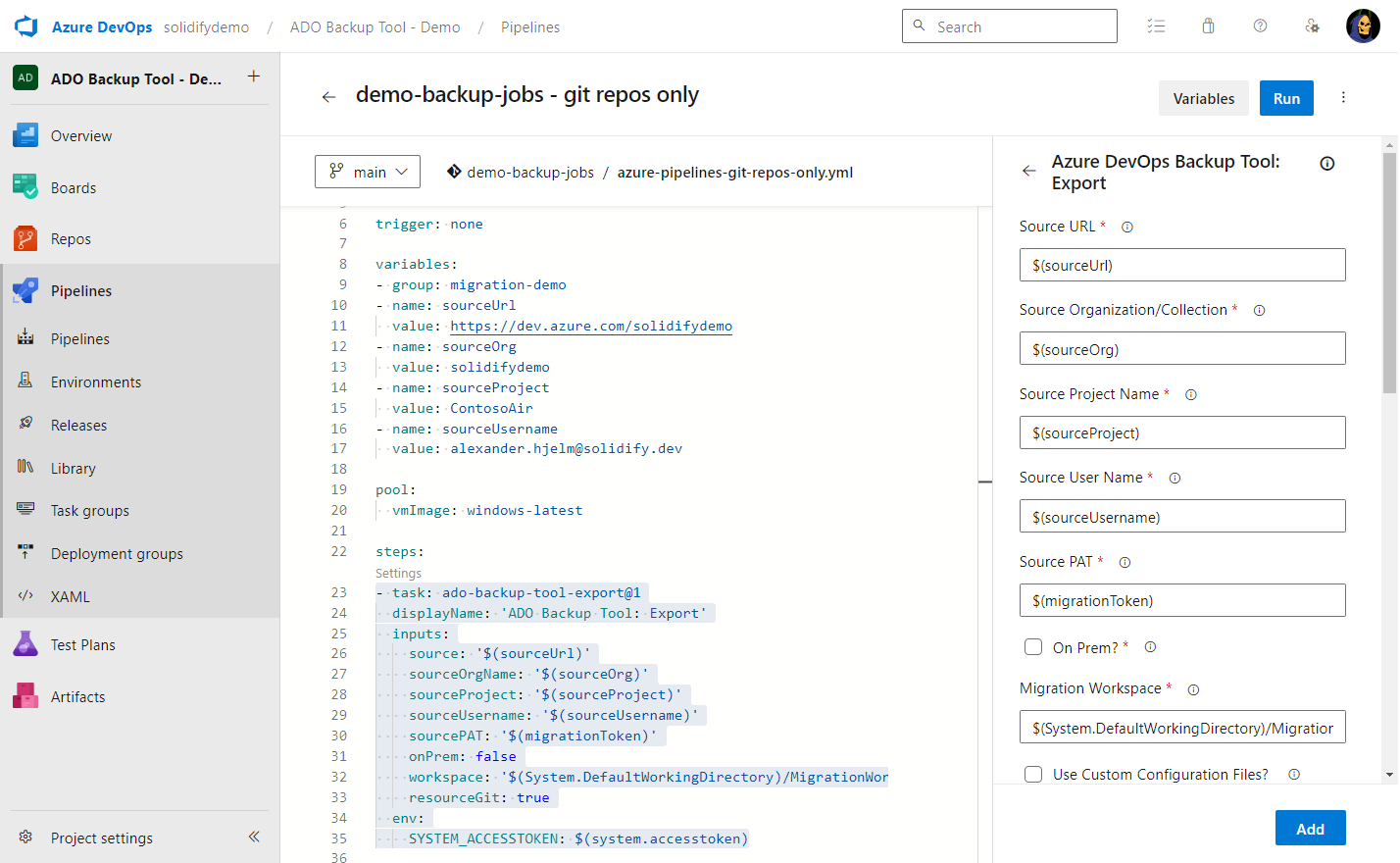Open the marketplace shopping bag icon
Image resolution: width=1400 pixels, height=863 pixels.
click(1209, 26)
